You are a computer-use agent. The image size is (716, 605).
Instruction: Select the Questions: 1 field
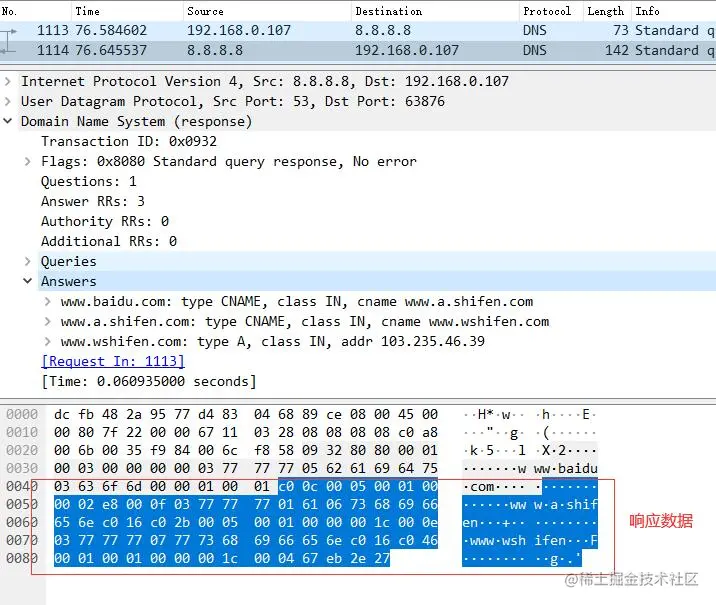pyautogui.click(x=89, y=182)
